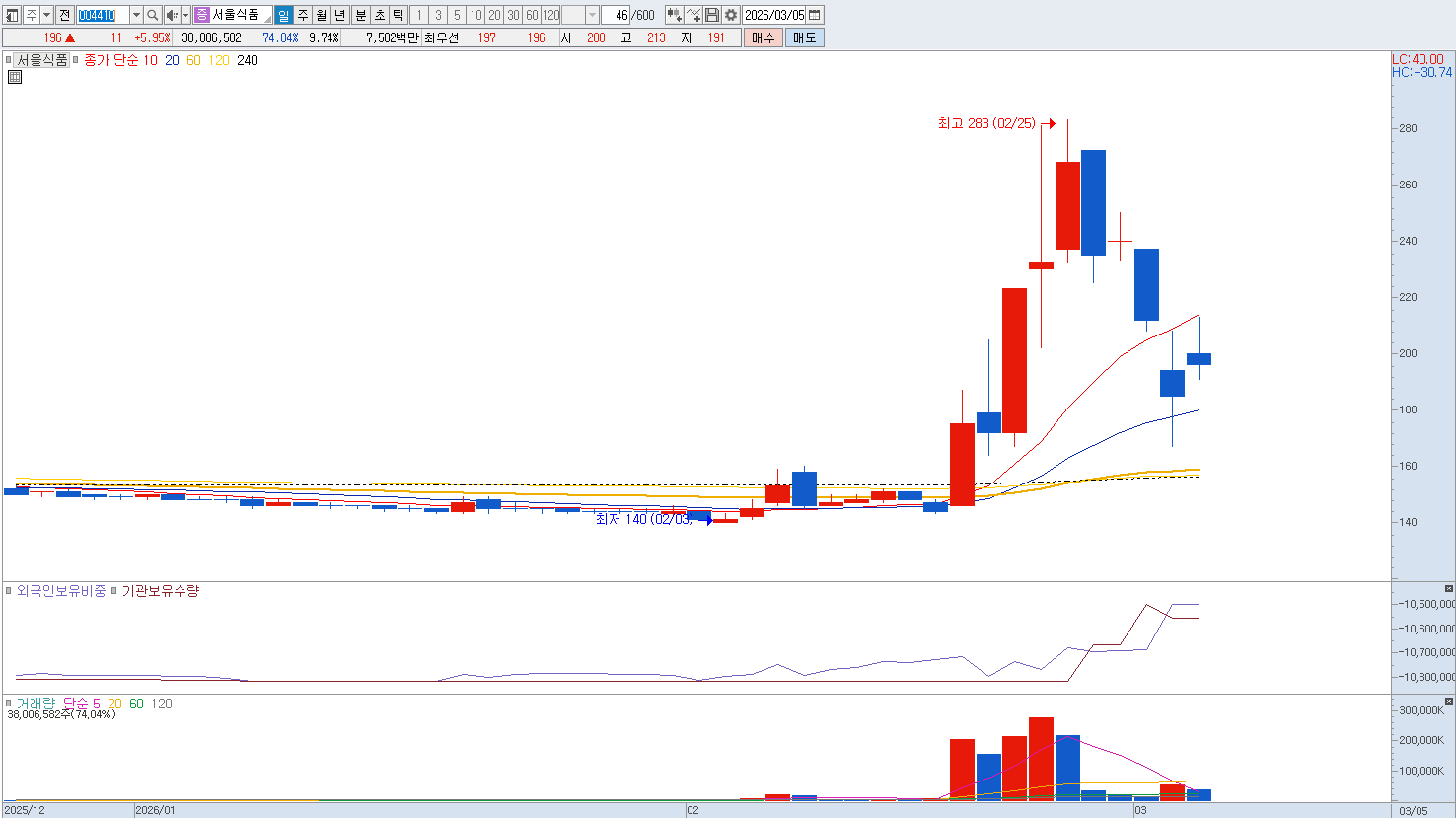Select the 분 minute chart tab
The height and width of the screenshot is (818, 1456).
[x=361, y=15]
